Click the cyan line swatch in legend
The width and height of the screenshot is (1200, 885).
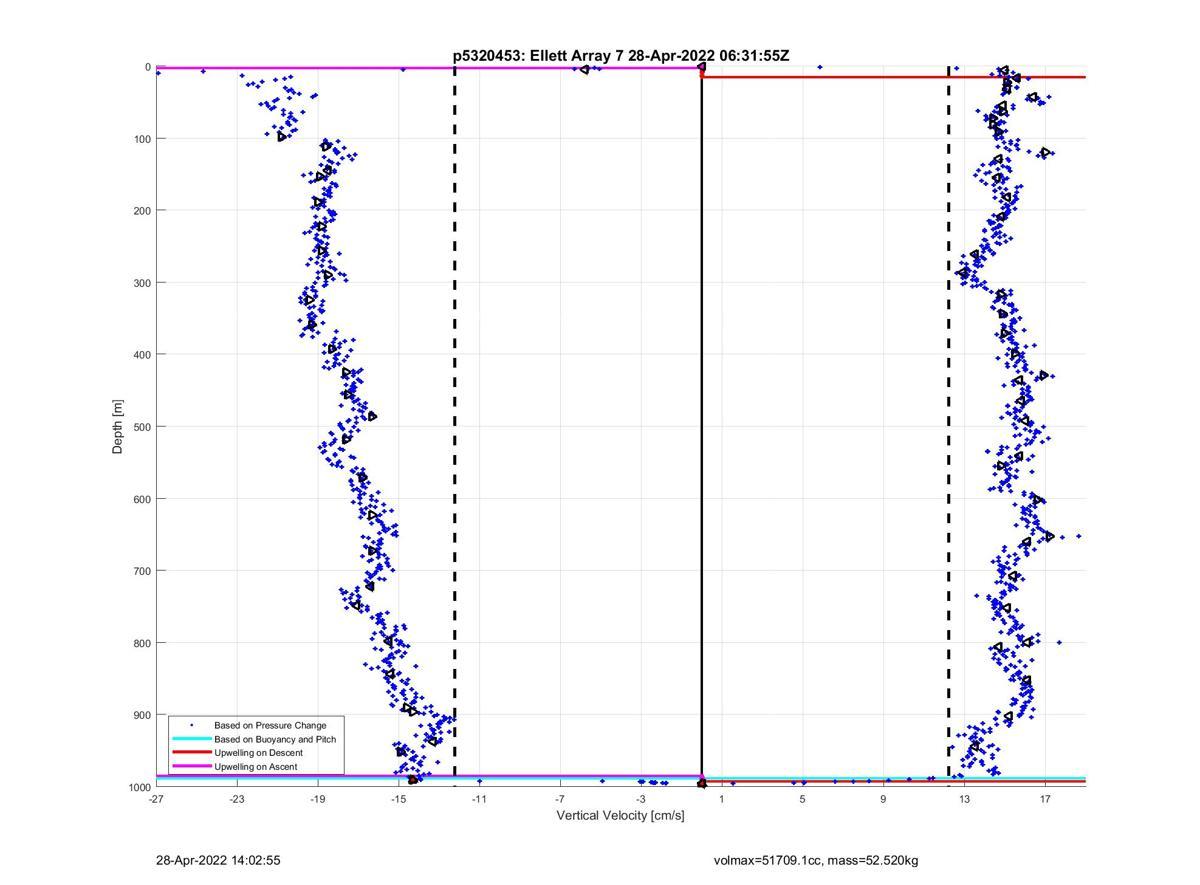tap(191, 739)
